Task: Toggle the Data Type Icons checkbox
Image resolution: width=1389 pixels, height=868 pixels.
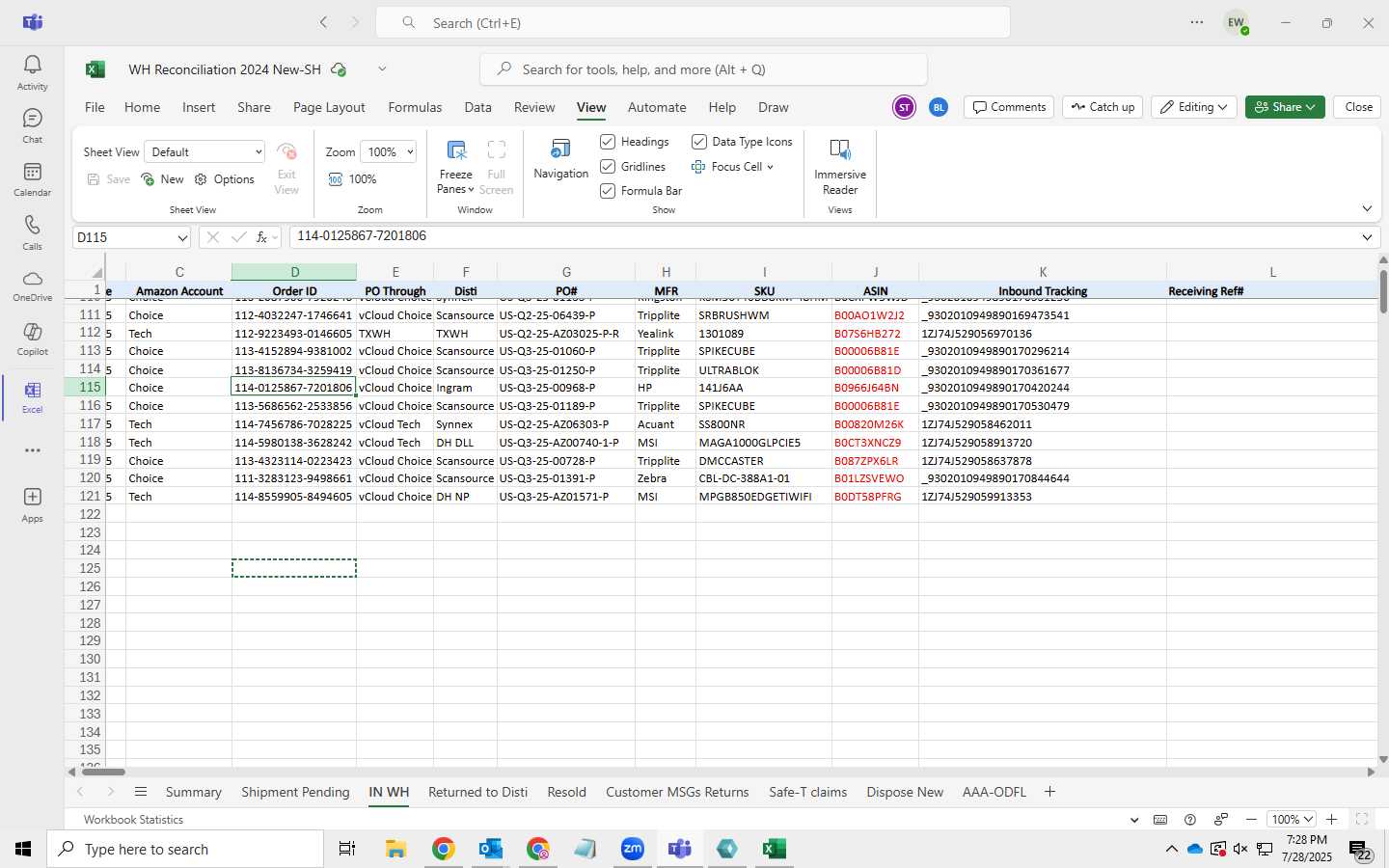Action: (699, 142)
